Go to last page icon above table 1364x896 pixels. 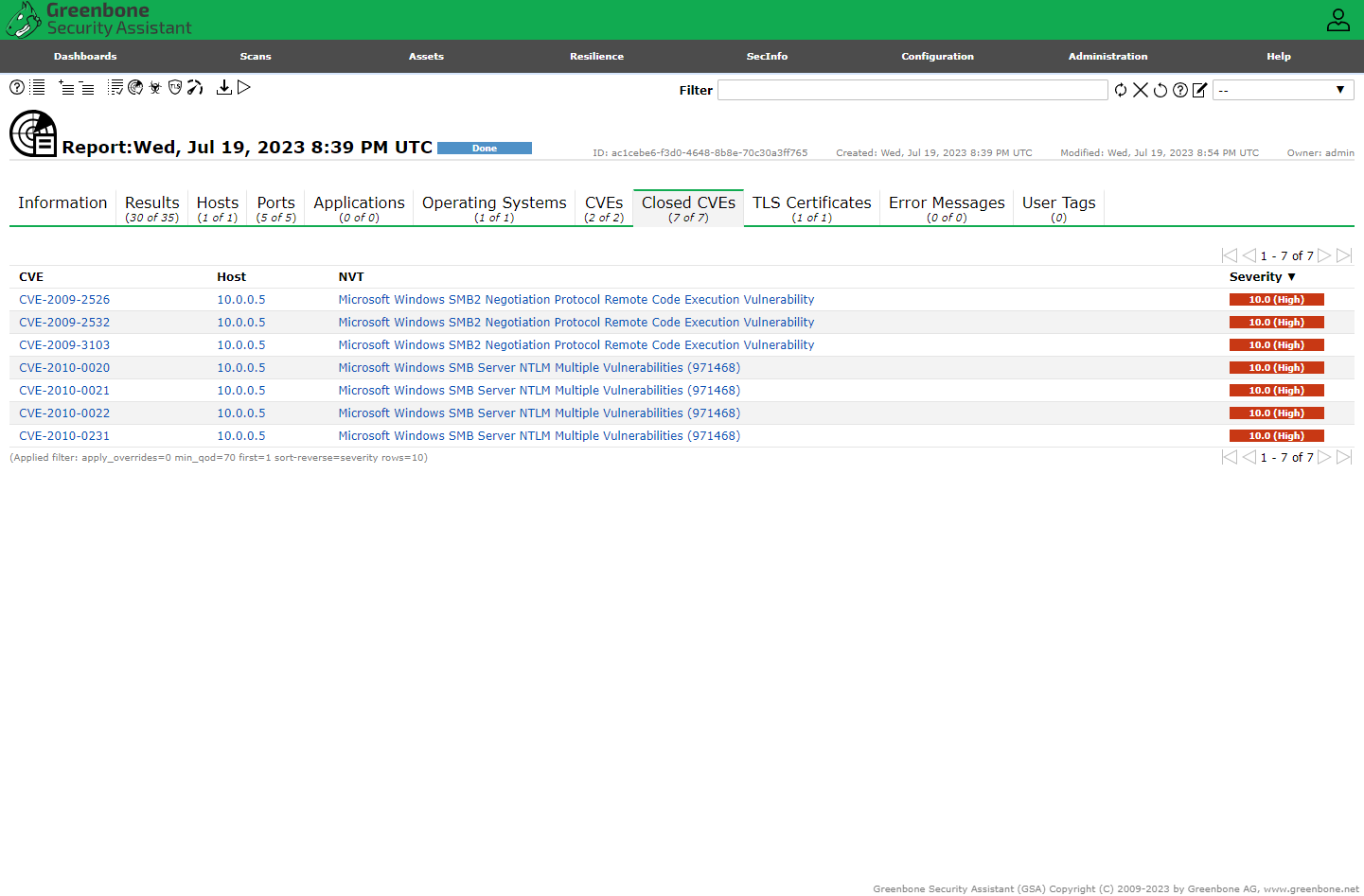click(1344, 255)
